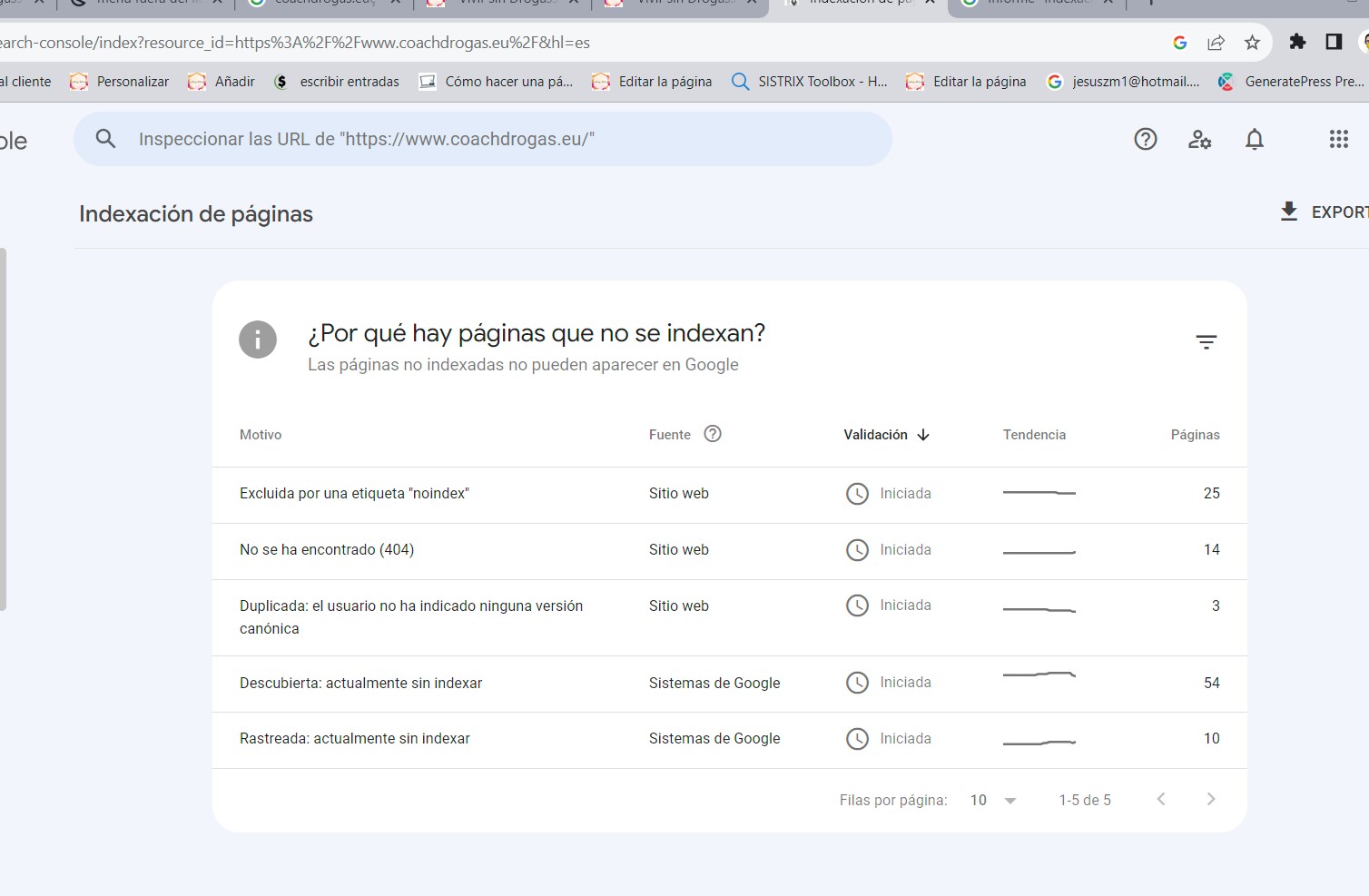
Task: Click the EXPORT button label
Action: (1340, 212)
